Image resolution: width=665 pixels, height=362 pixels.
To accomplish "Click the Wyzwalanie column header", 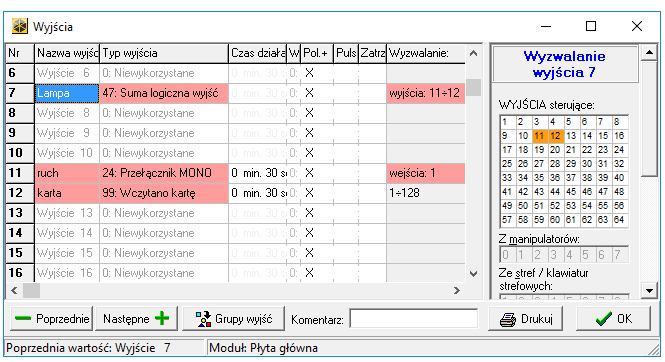I will 426,53.
